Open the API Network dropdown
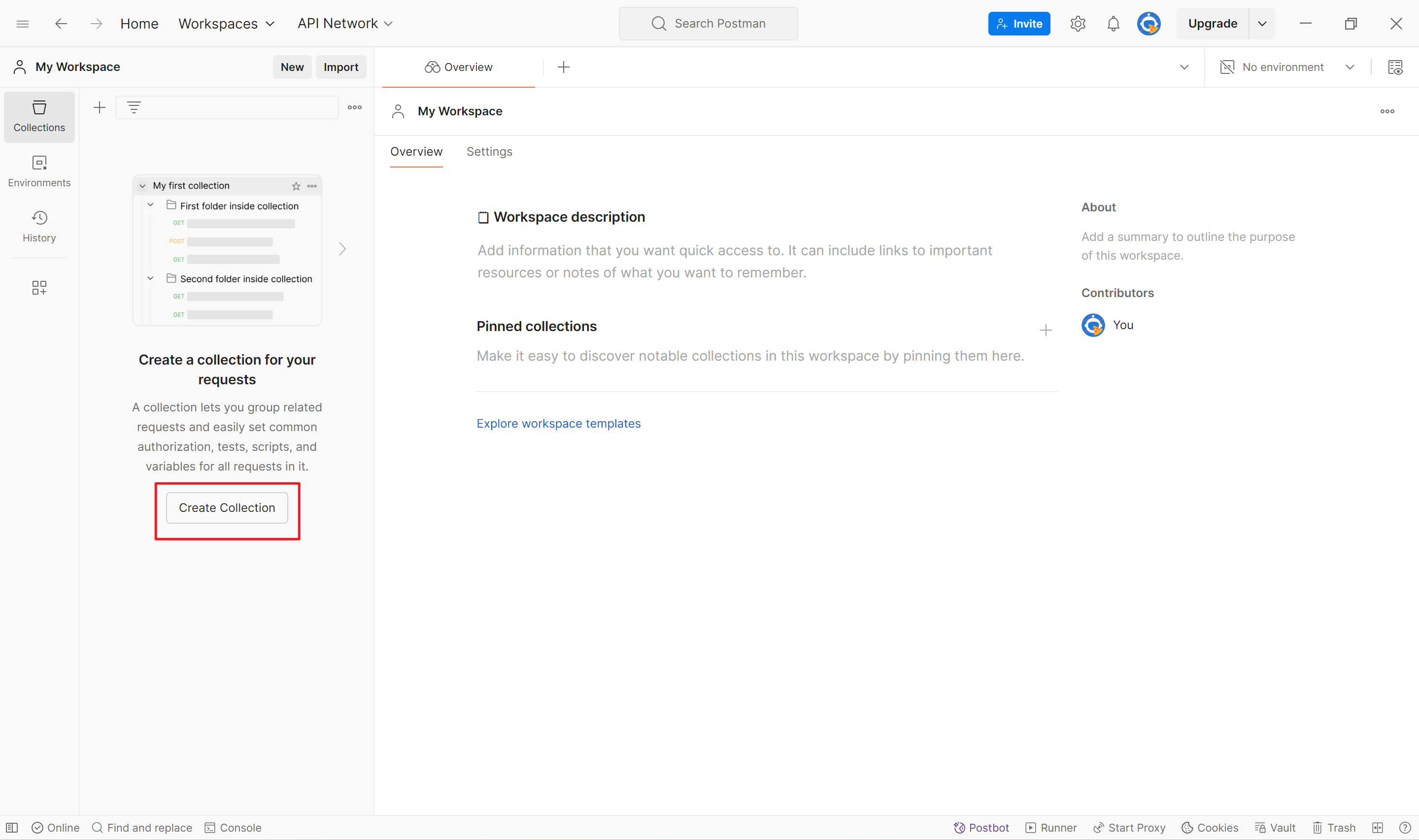1419x840 pixels. [x=345, y=24]
